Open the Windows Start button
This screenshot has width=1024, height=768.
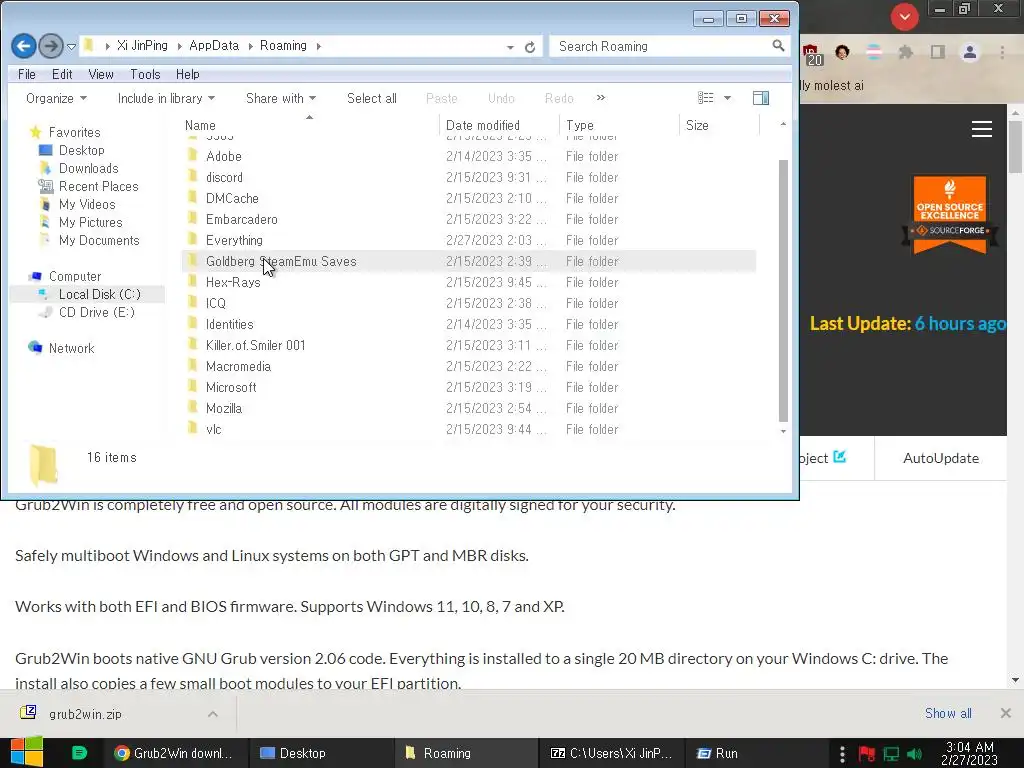click(27, 753)
